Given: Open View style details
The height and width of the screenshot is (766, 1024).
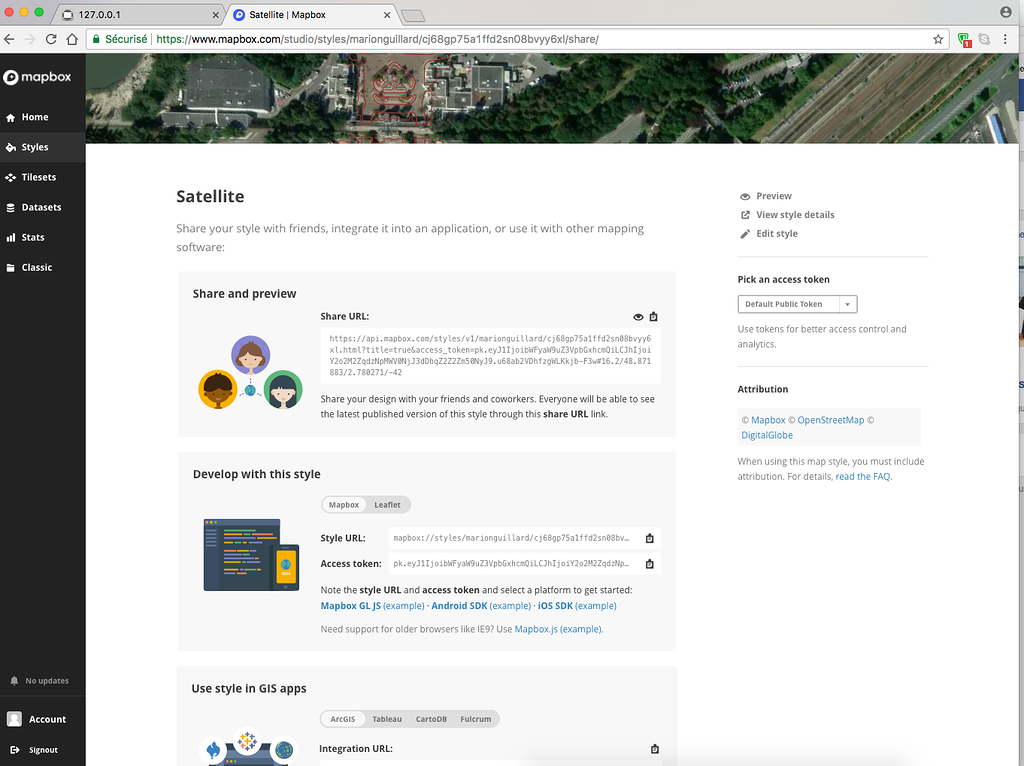Looking at the screenshot, I should [795, 214].
